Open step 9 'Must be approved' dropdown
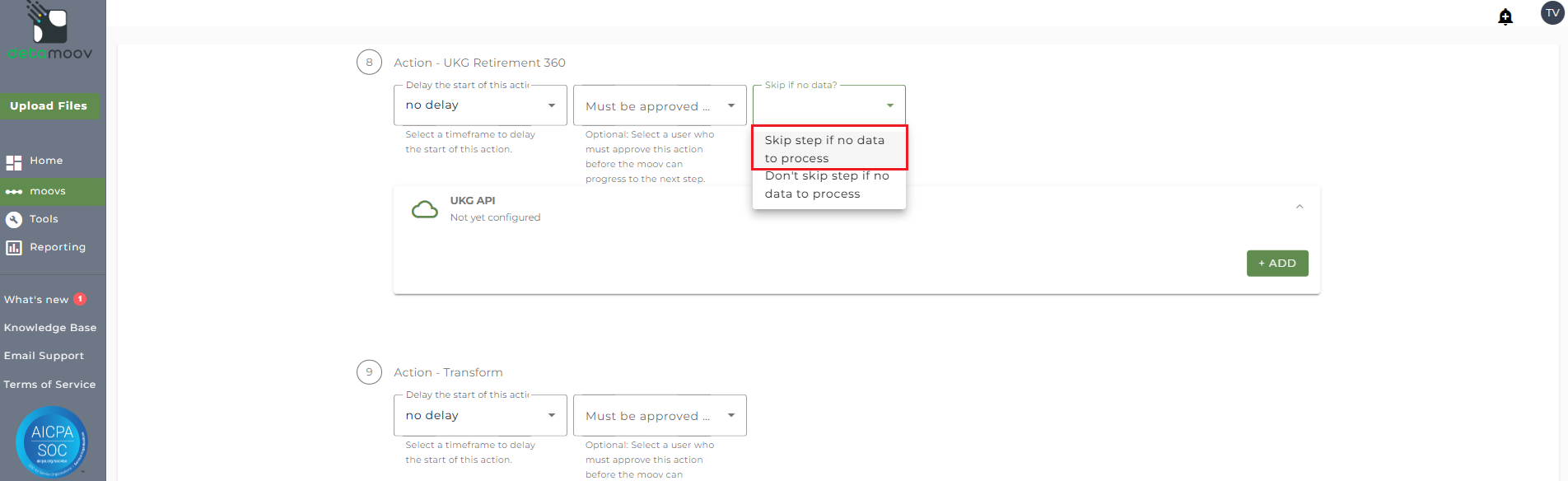Screen dimensions: 1568x481 click(660, 416)
